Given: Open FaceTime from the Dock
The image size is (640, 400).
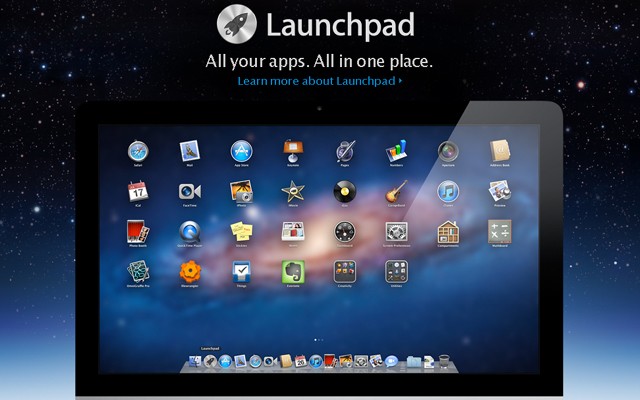Looking at the screenshot, I should (270, 361).
